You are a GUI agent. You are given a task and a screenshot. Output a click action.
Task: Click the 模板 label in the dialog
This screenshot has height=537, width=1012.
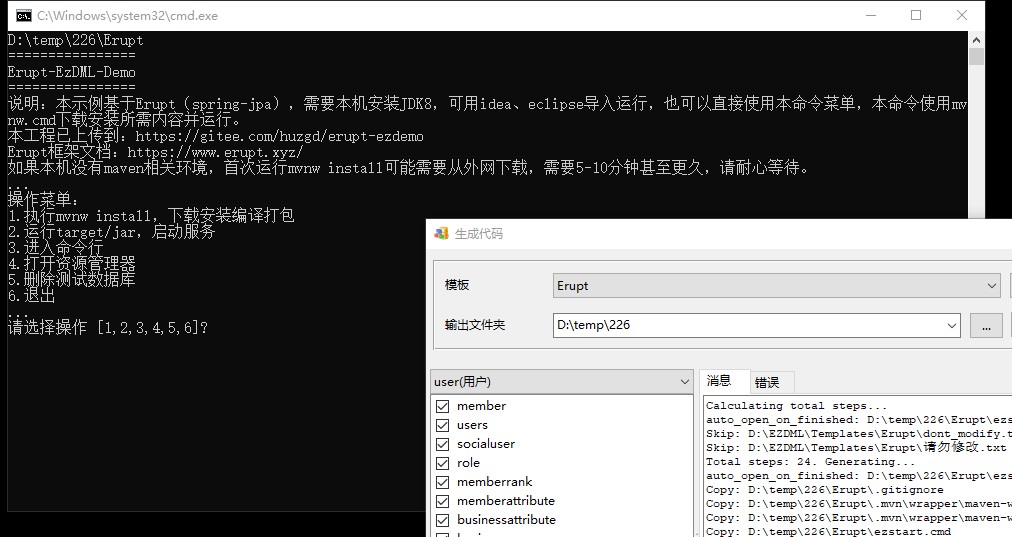click(457, 285)
